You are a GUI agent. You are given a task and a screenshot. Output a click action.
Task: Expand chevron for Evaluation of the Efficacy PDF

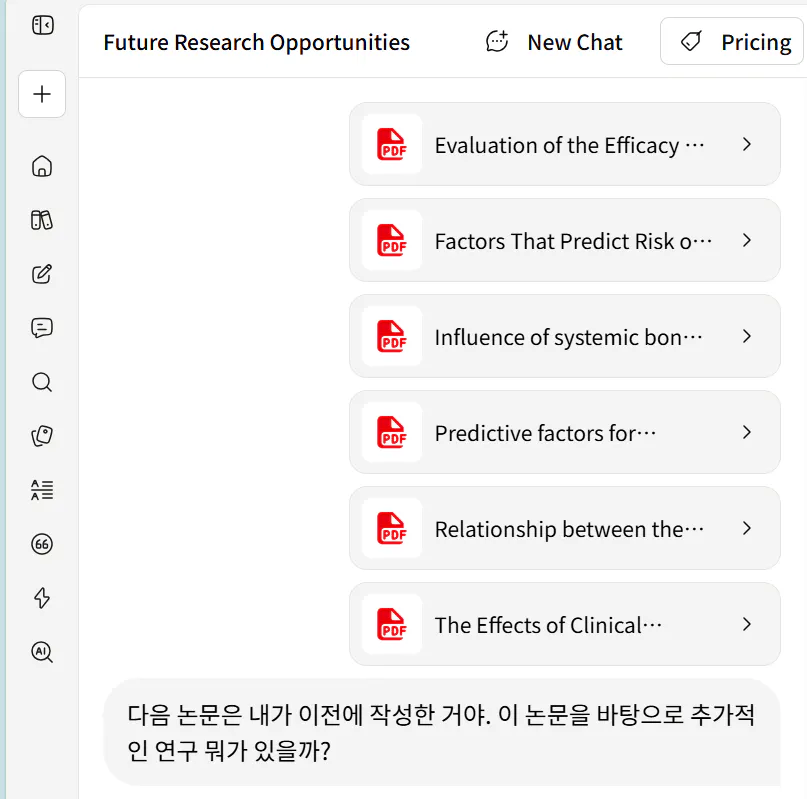tap(747, 145)
